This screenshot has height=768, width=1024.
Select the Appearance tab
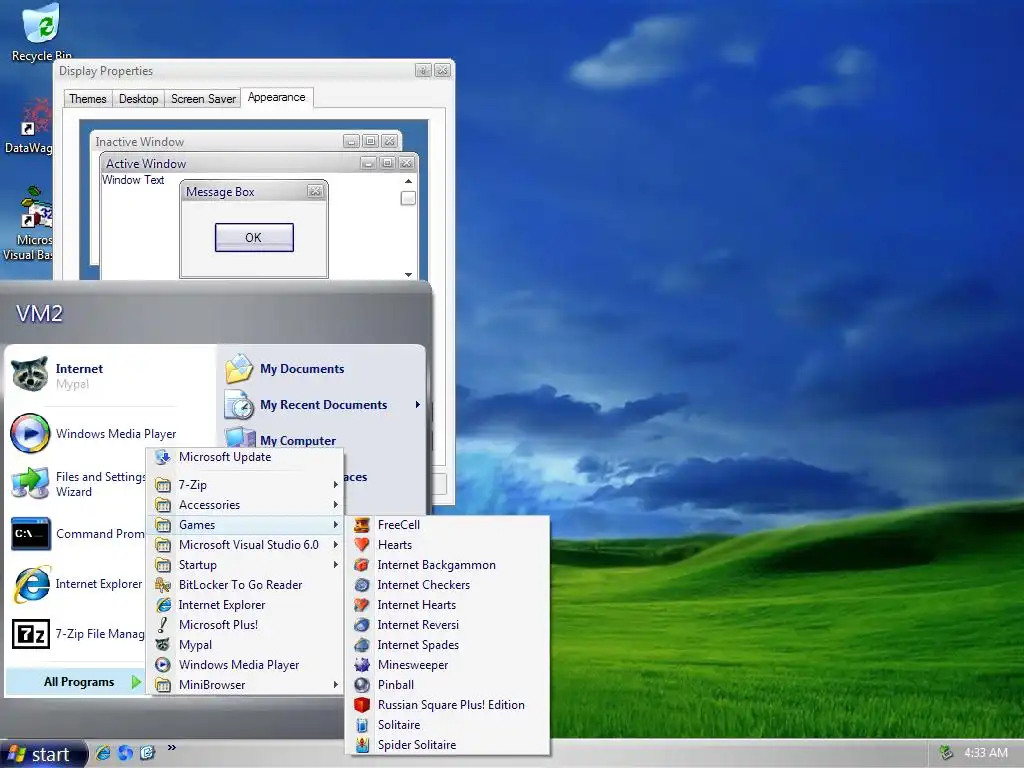pyautogui.click(x=277, y=97)
